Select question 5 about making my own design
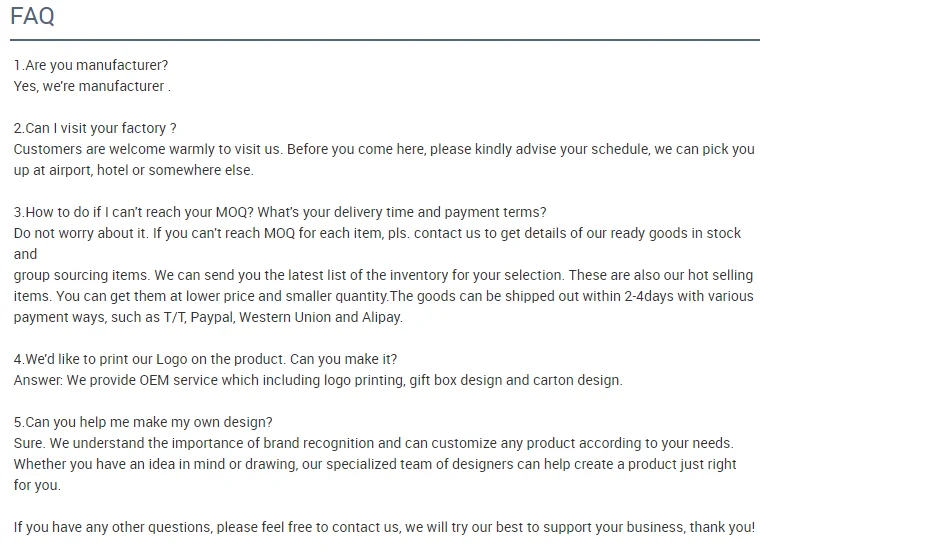The image size is (948, 552). [143, 422]
